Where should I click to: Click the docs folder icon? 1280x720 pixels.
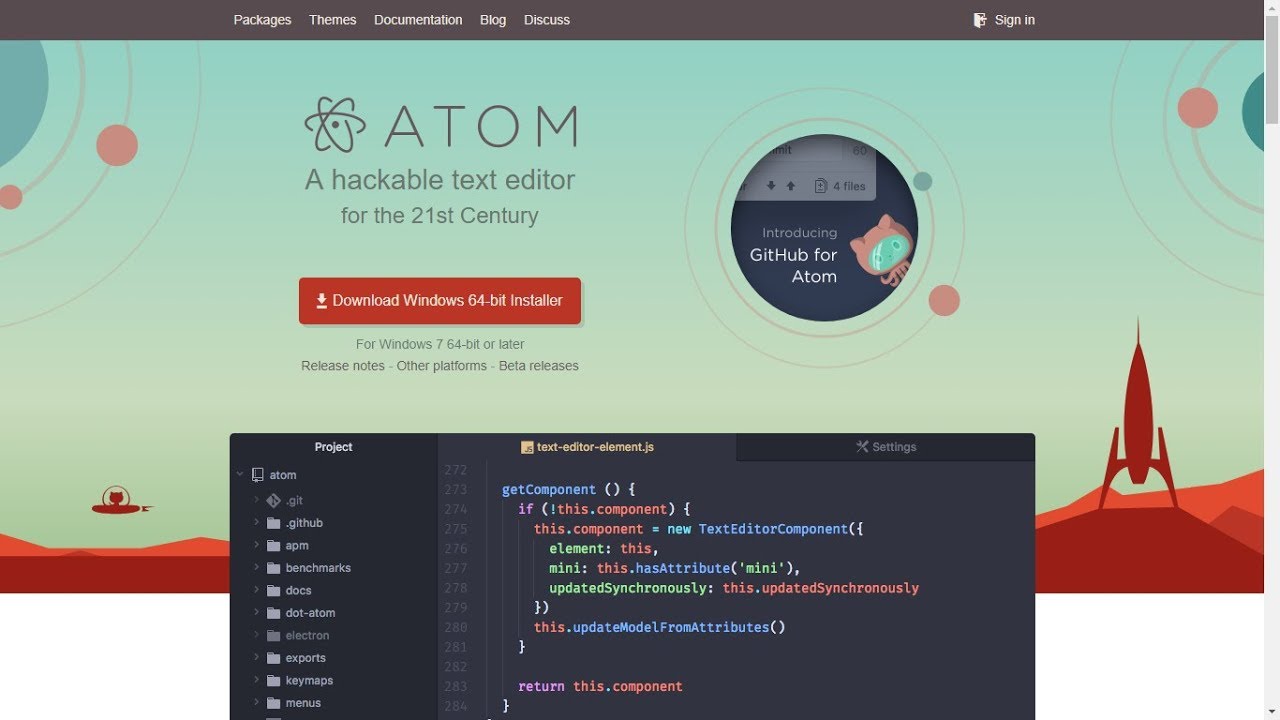[x=273, y=590]
